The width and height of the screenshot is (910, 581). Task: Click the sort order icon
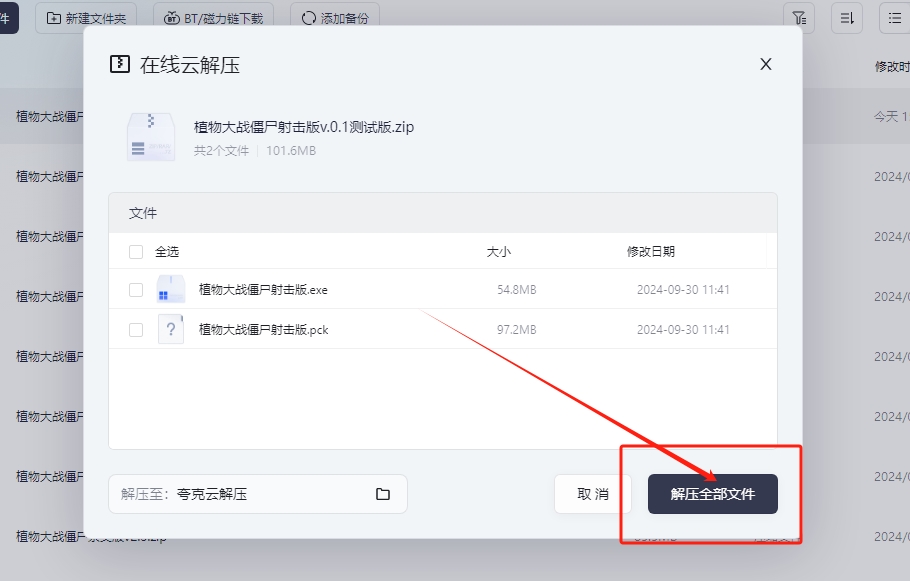[847, 18]
